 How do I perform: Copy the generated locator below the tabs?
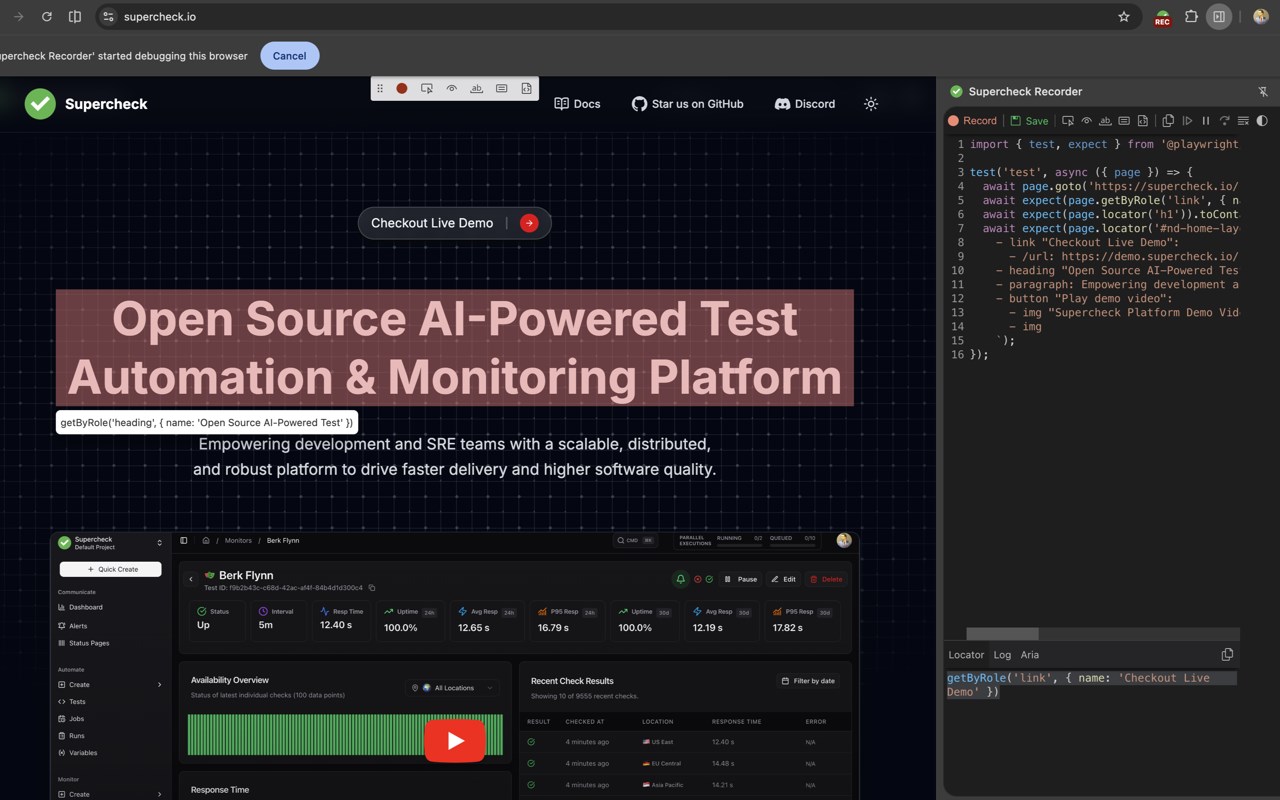coord(1227,655)
